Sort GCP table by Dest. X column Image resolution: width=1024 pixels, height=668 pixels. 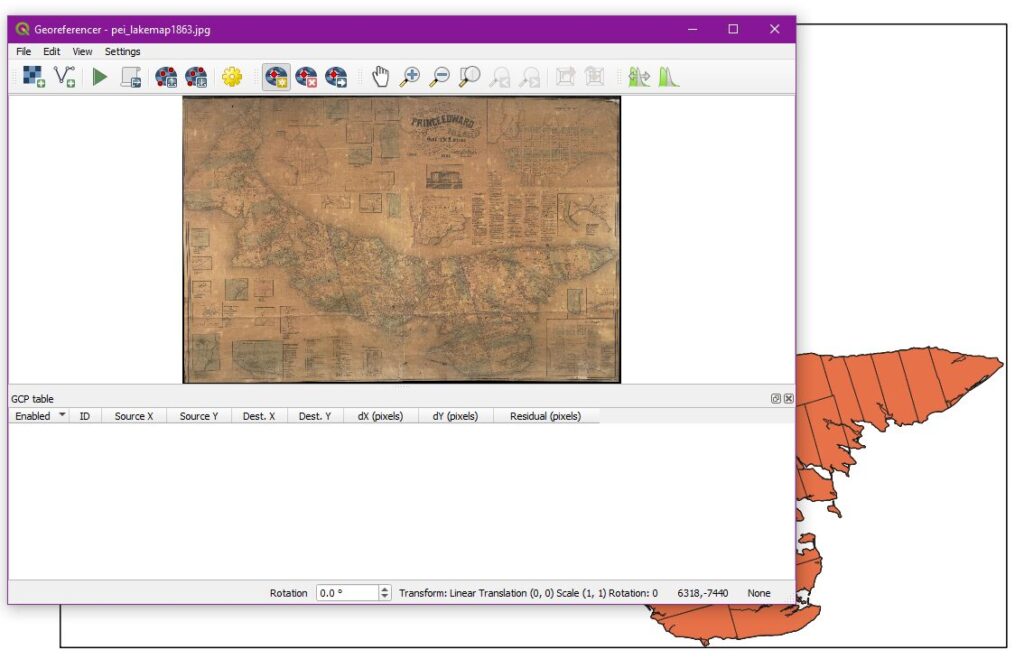pyautogui.click(x=259, y=416)
